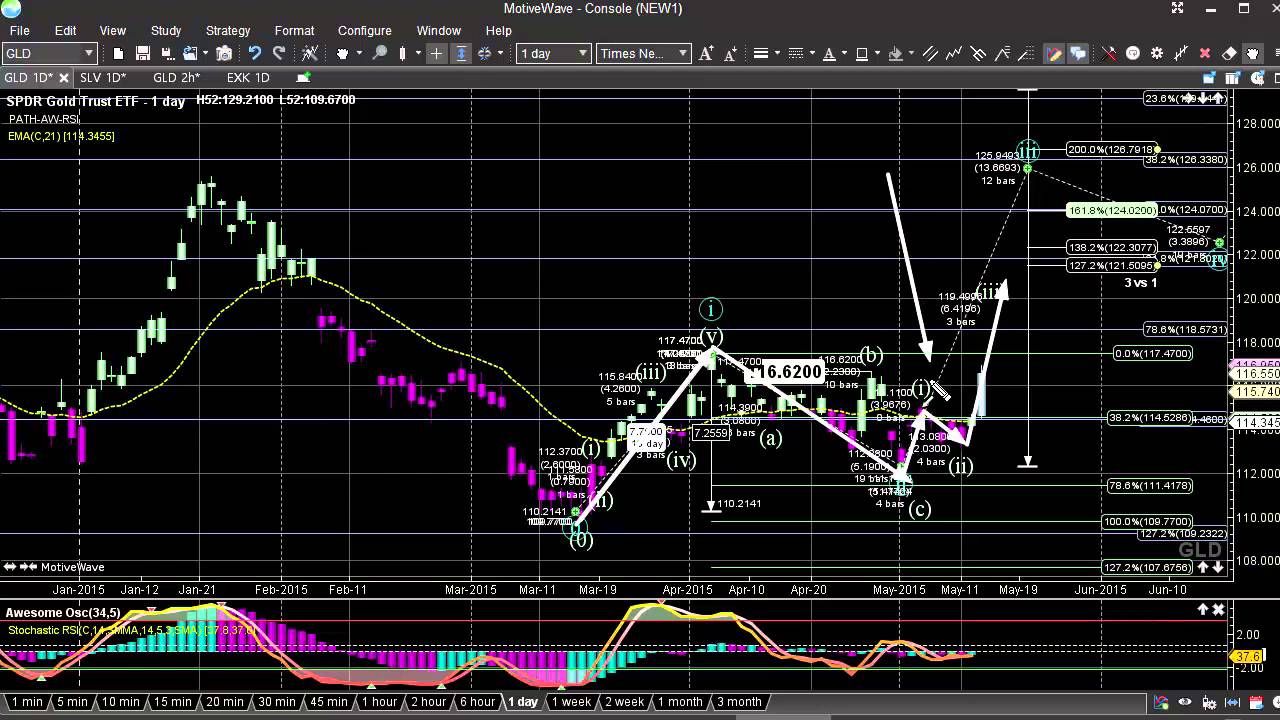Click the speech bubble circle toolbar icon

click(x=1133, y=53)
